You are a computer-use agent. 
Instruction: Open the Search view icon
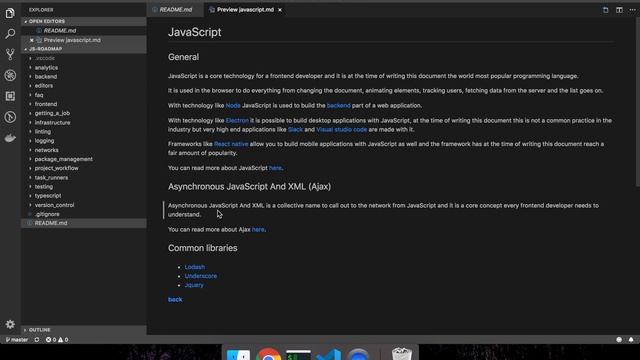10,33
